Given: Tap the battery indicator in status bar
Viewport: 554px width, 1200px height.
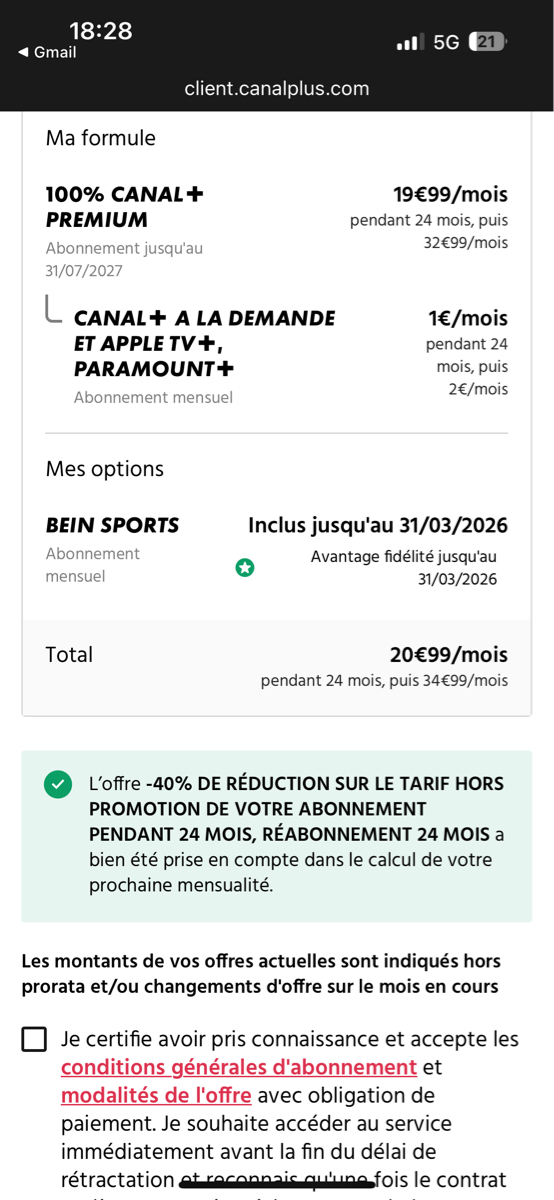Looking at the screenshot, I should 488,42.
